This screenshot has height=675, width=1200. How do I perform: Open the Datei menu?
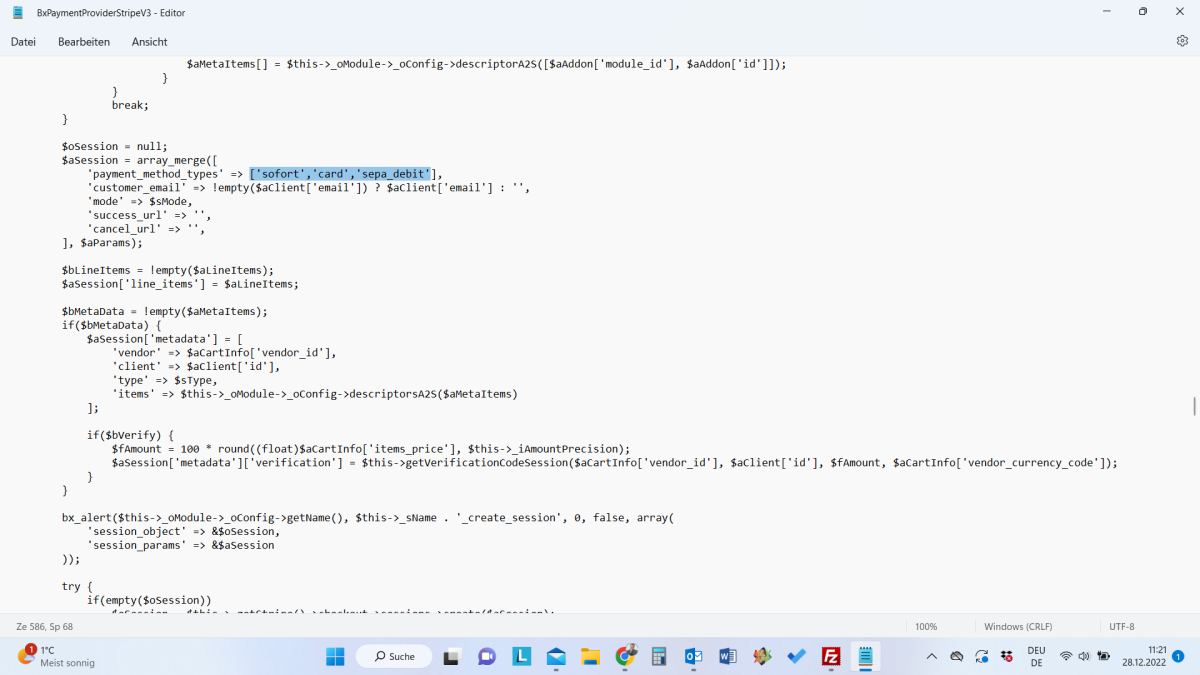[23, 42]
